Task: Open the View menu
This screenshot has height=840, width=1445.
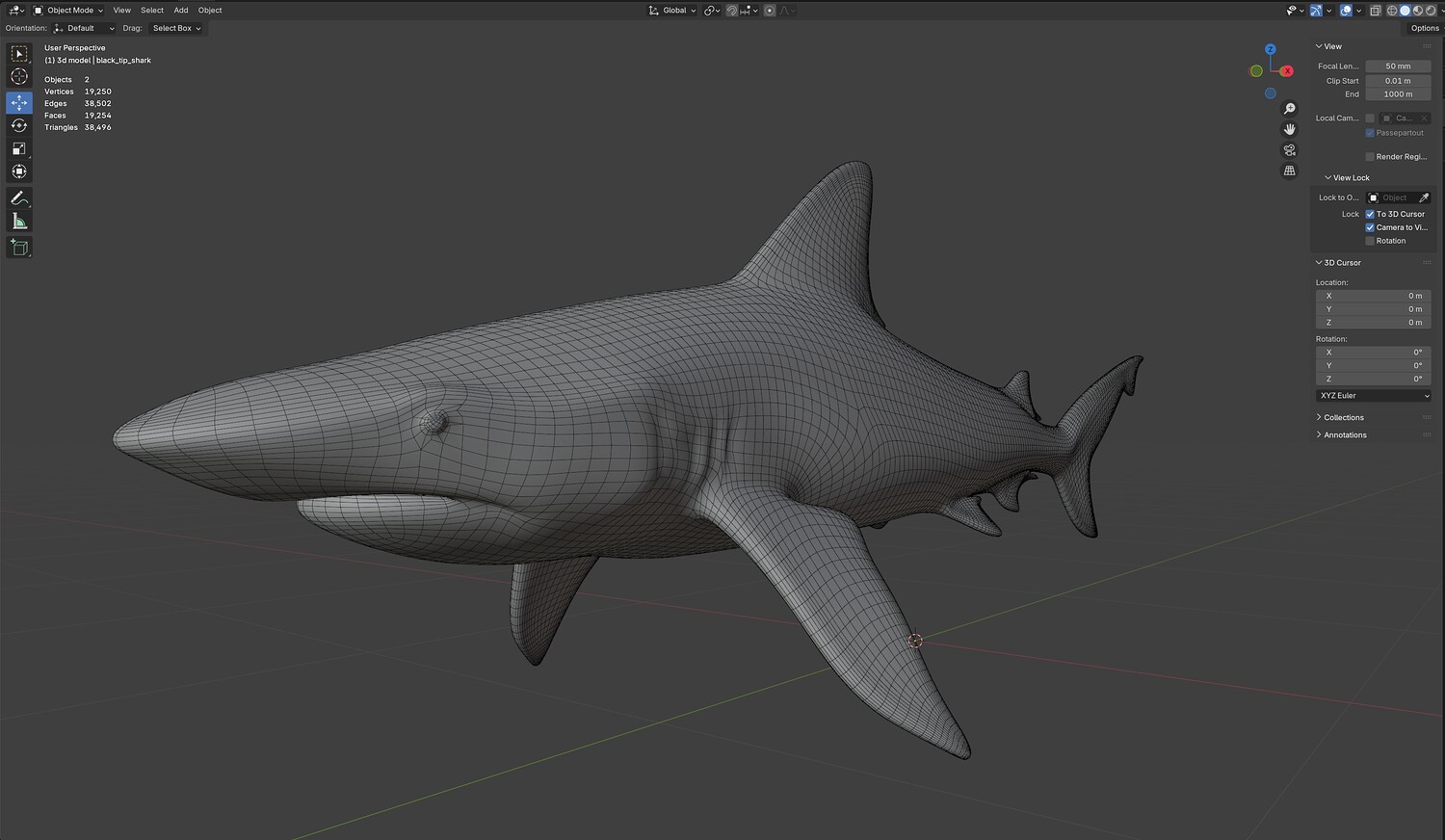Action: point(121,11)
